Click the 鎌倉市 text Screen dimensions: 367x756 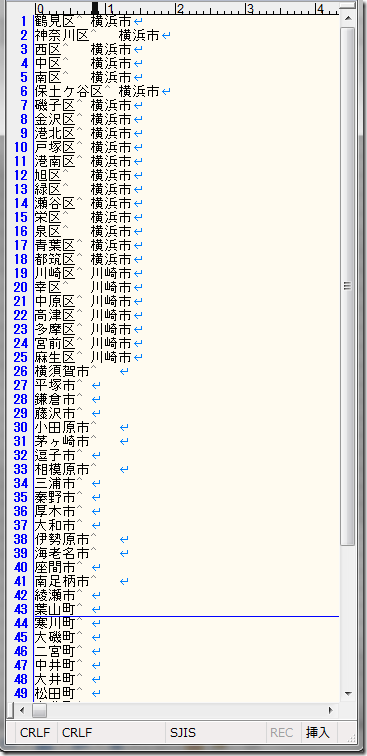(55, 399)
